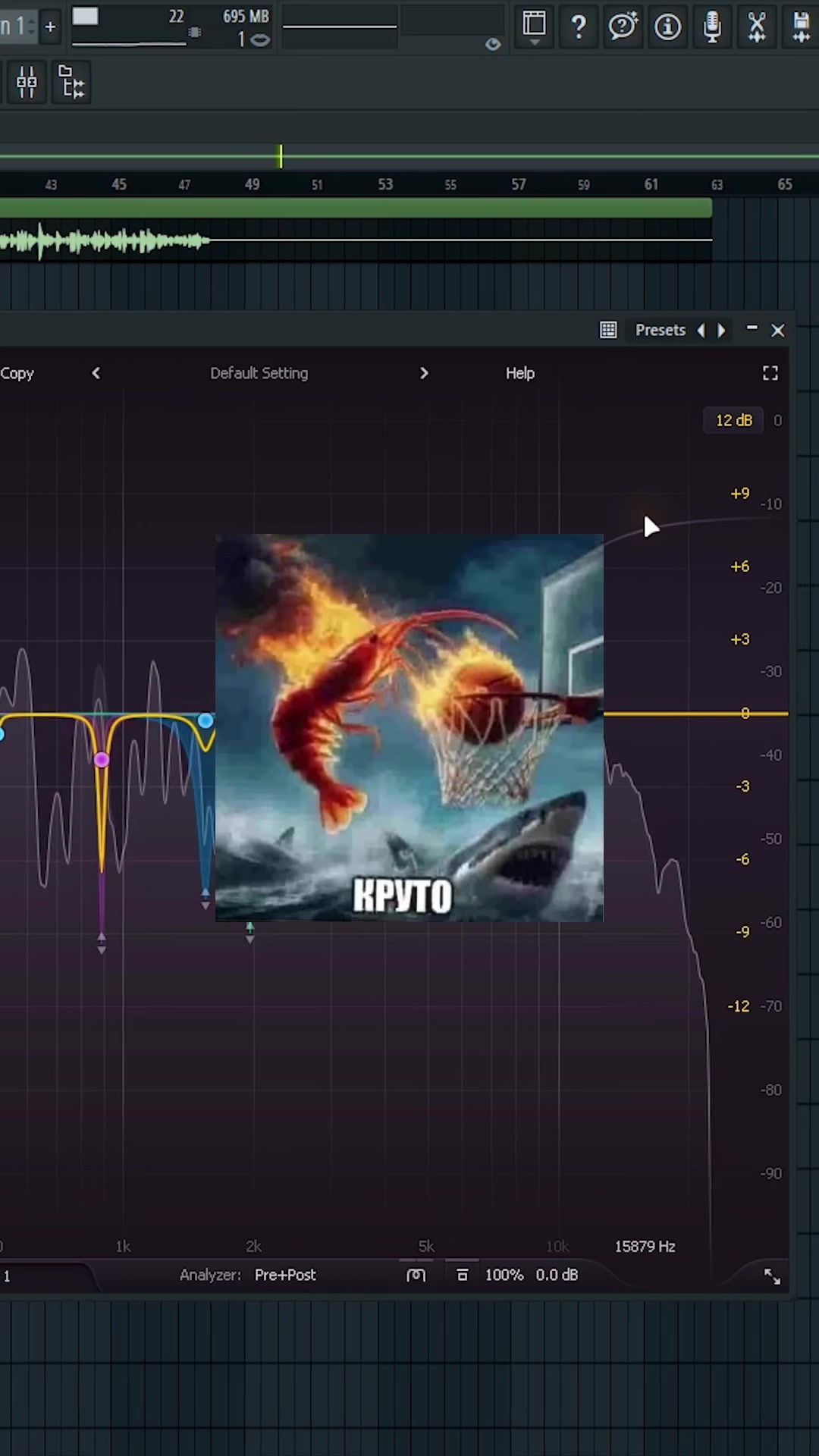
Task: Select the next Pro-Q preset arrow
Action: tap(424, 373)
